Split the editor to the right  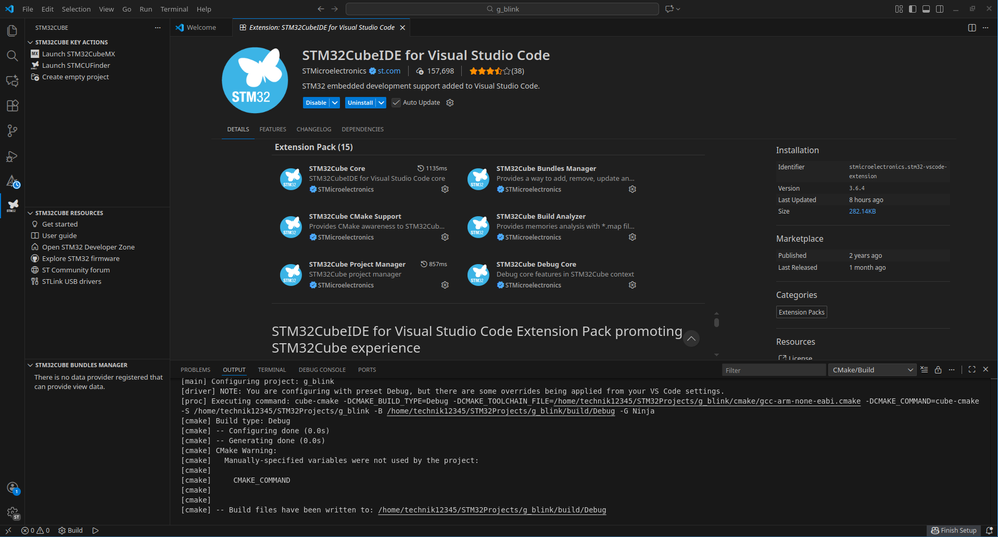coord(972,28)
